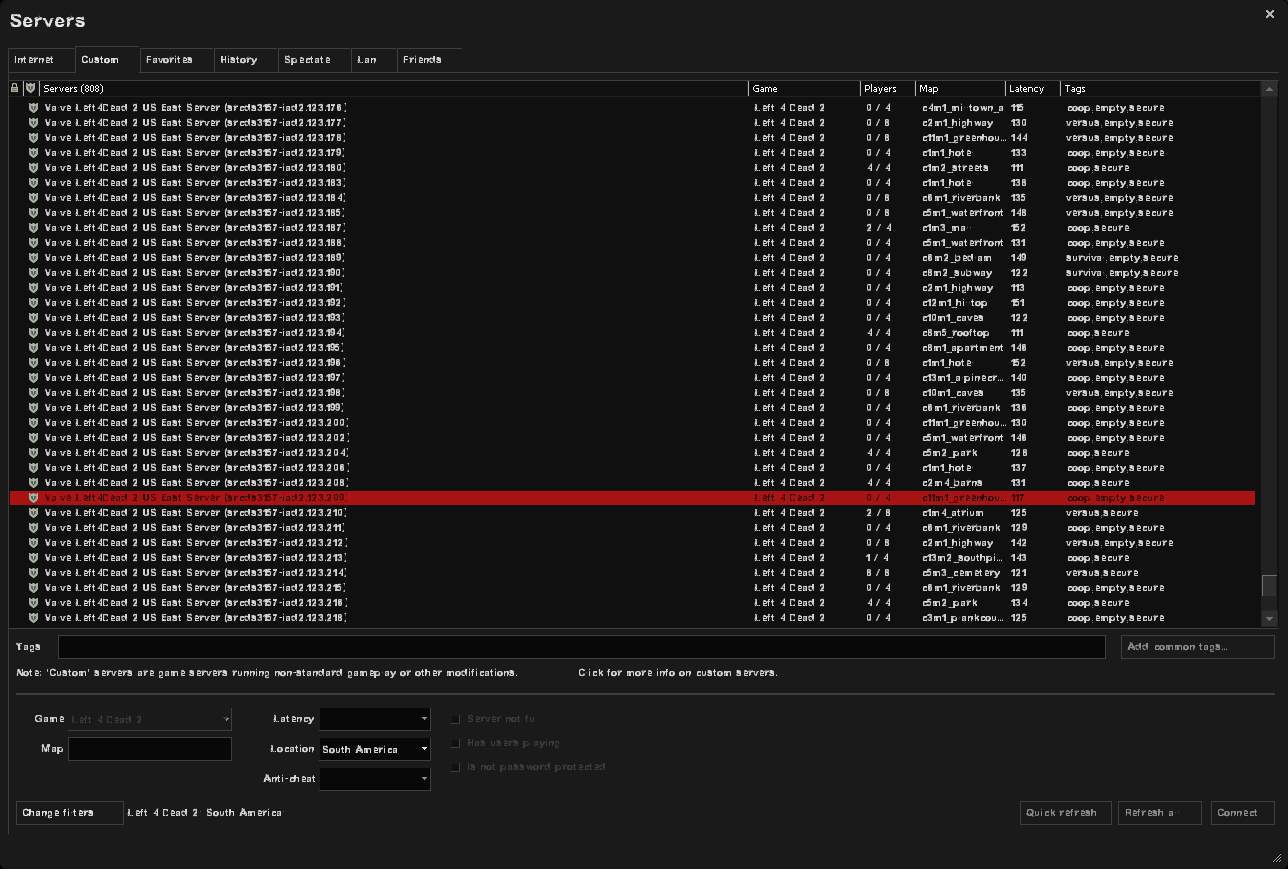Click shield icon of server ending 123.210
This screenshot has width=1288, height=869.
(x=32, y=513)
